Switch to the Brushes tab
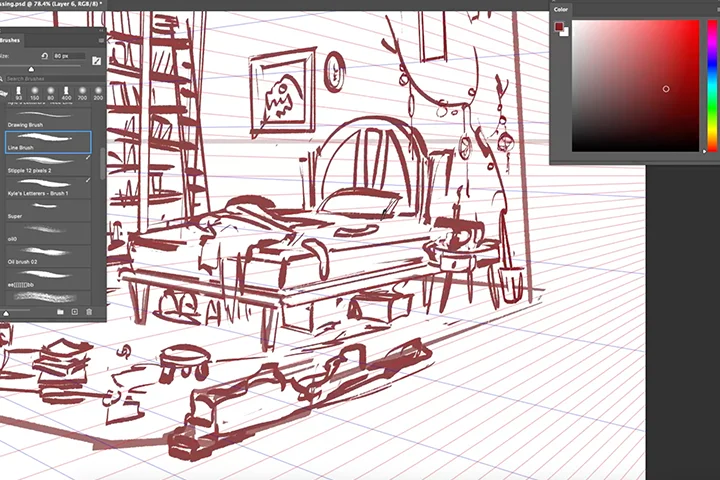Screen dimensions: 720x480 coord(10,40)
